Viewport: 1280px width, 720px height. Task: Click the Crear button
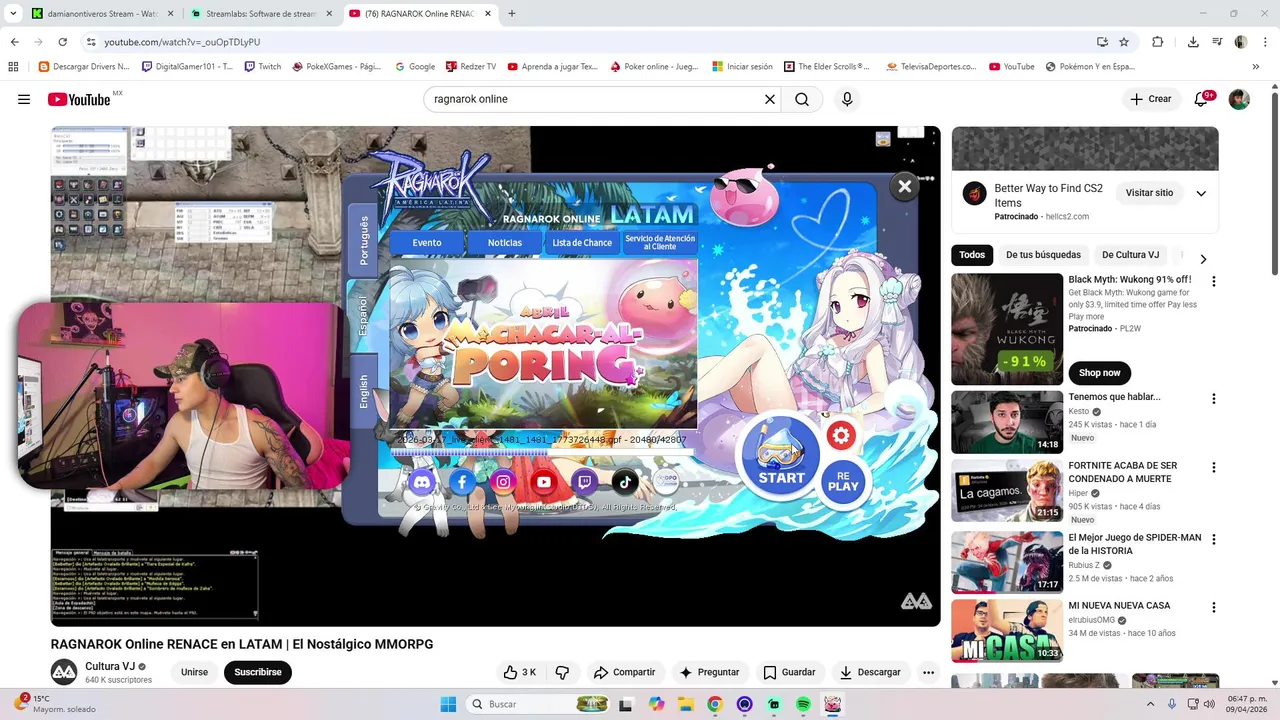point(1151,99)
